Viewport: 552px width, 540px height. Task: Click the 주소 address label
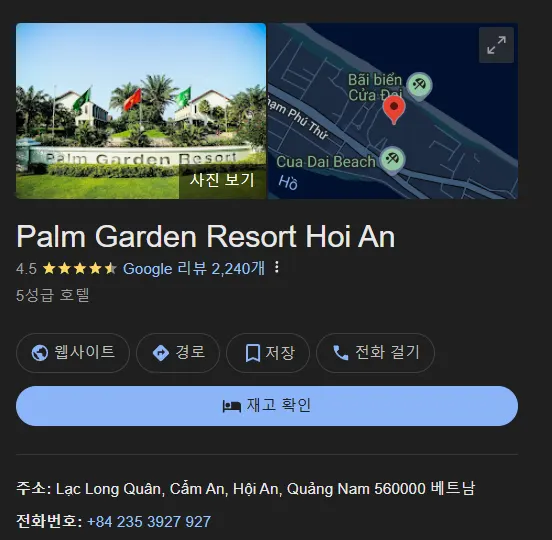(33, 489)
